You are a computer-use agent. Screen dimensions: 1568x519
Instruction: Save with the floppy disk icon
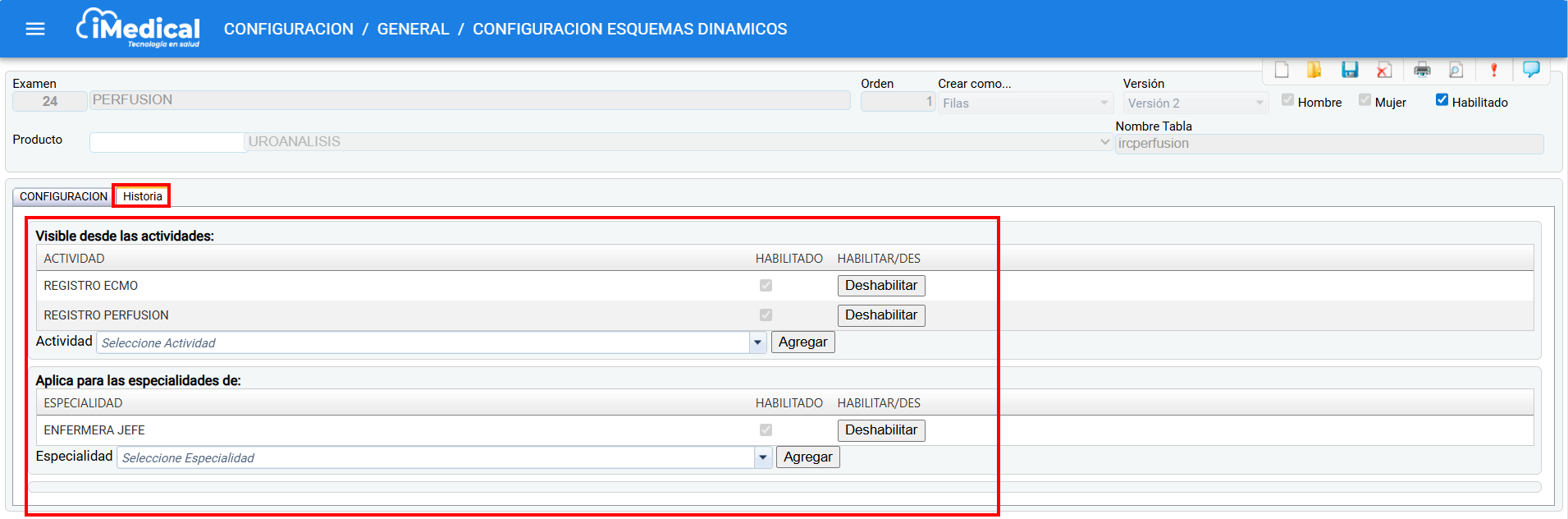tap(1350, 71)
